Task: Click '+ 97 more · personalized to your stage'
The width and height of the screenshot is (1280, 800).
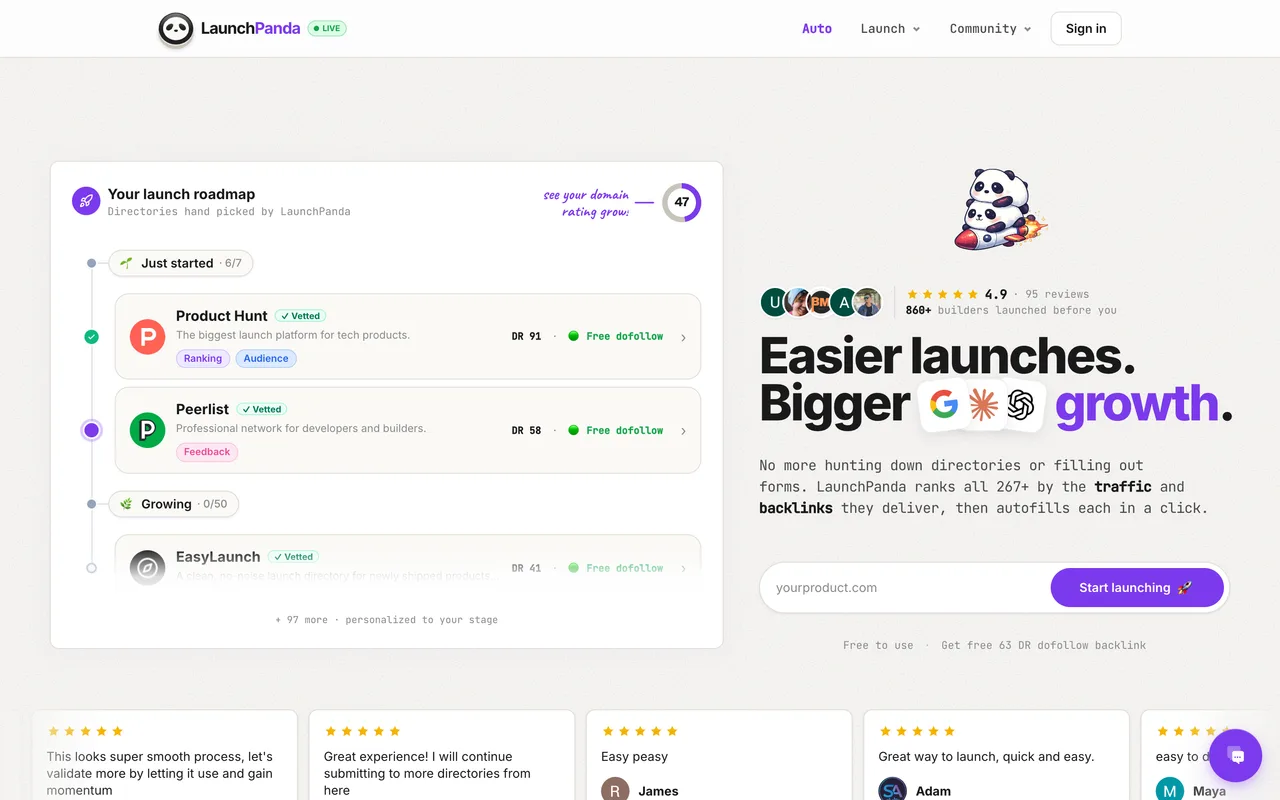Action: 386,620
